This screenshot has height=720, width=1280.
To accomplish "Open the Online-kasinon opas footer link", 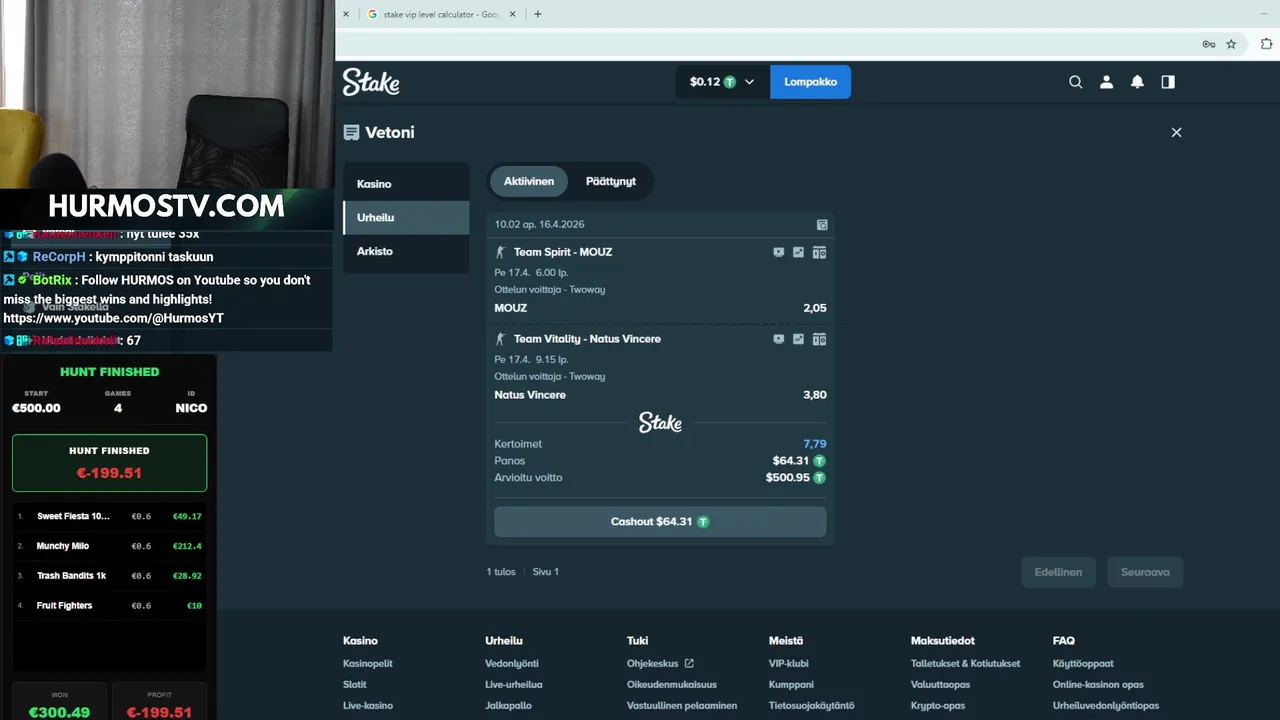I will click(x=1098, y=684).
